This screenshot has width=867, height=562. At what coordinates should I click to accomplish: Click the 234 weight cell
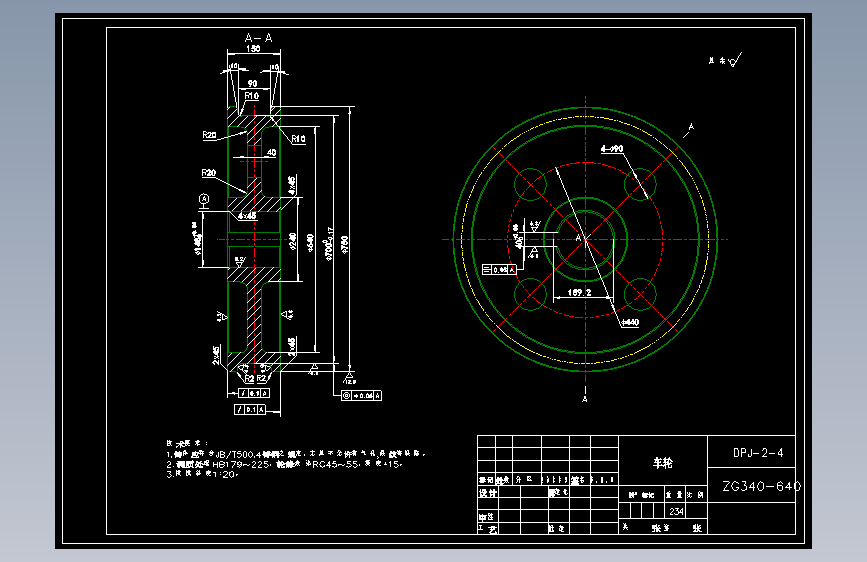[676, 511]
